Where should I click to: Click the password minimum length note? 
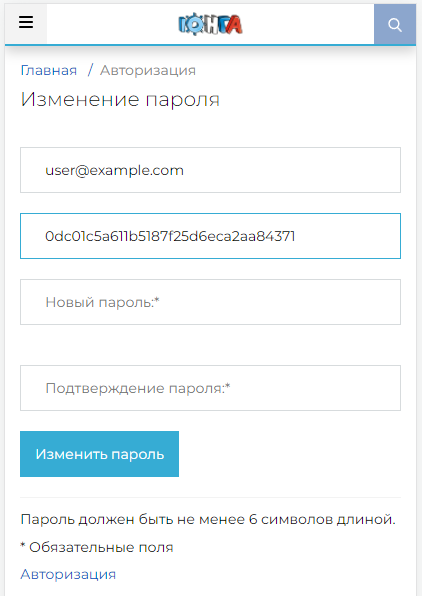pyautogui.click(x=208, y=519)
